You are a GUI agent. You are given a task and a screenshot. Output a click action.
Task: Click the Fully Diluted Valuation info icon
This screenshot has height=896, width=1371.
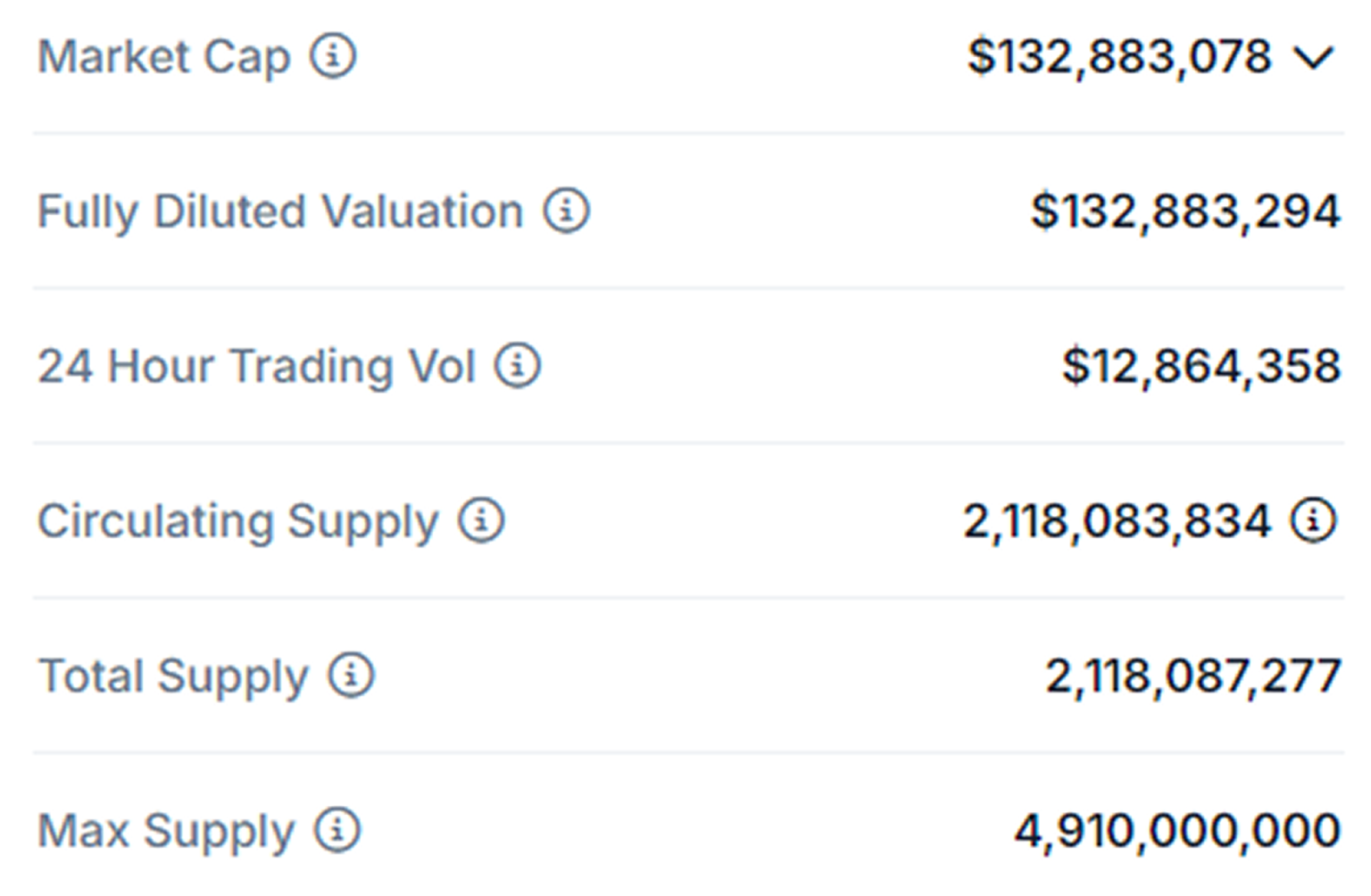567,211
